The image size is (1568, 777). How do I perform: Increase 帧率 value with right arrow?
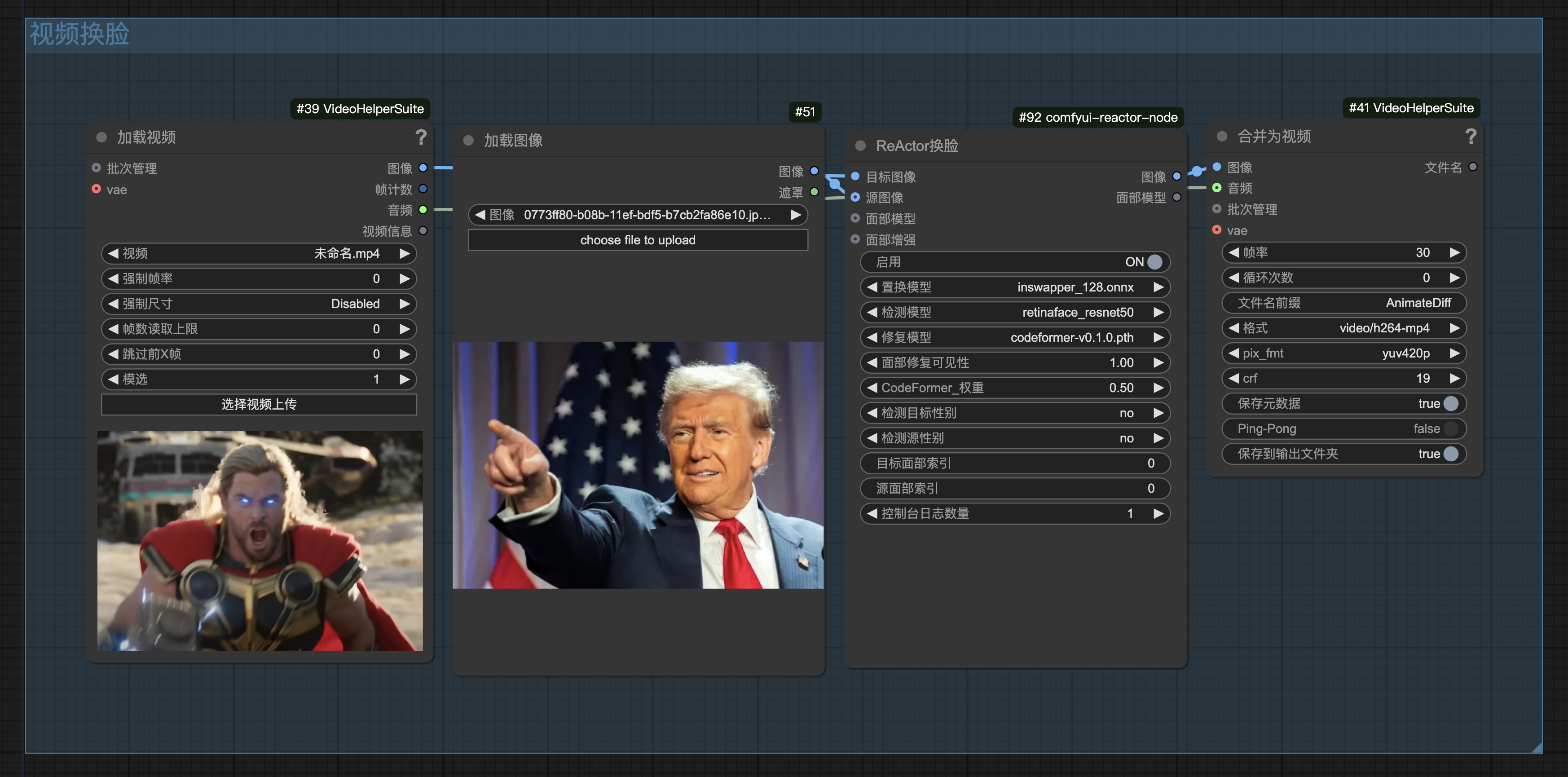[x=1454, y=253]
